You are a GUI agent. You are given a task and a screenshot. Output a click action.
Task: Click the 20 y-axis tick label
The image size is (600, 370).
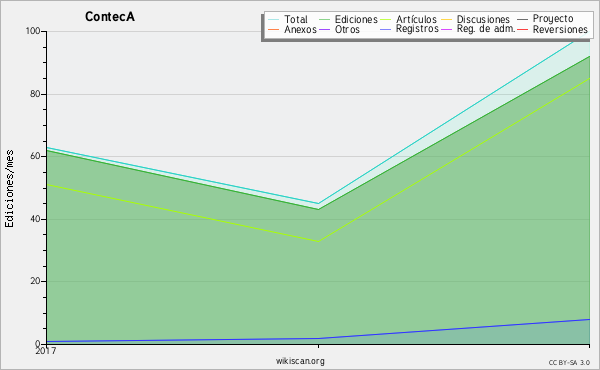click(35, 281)
